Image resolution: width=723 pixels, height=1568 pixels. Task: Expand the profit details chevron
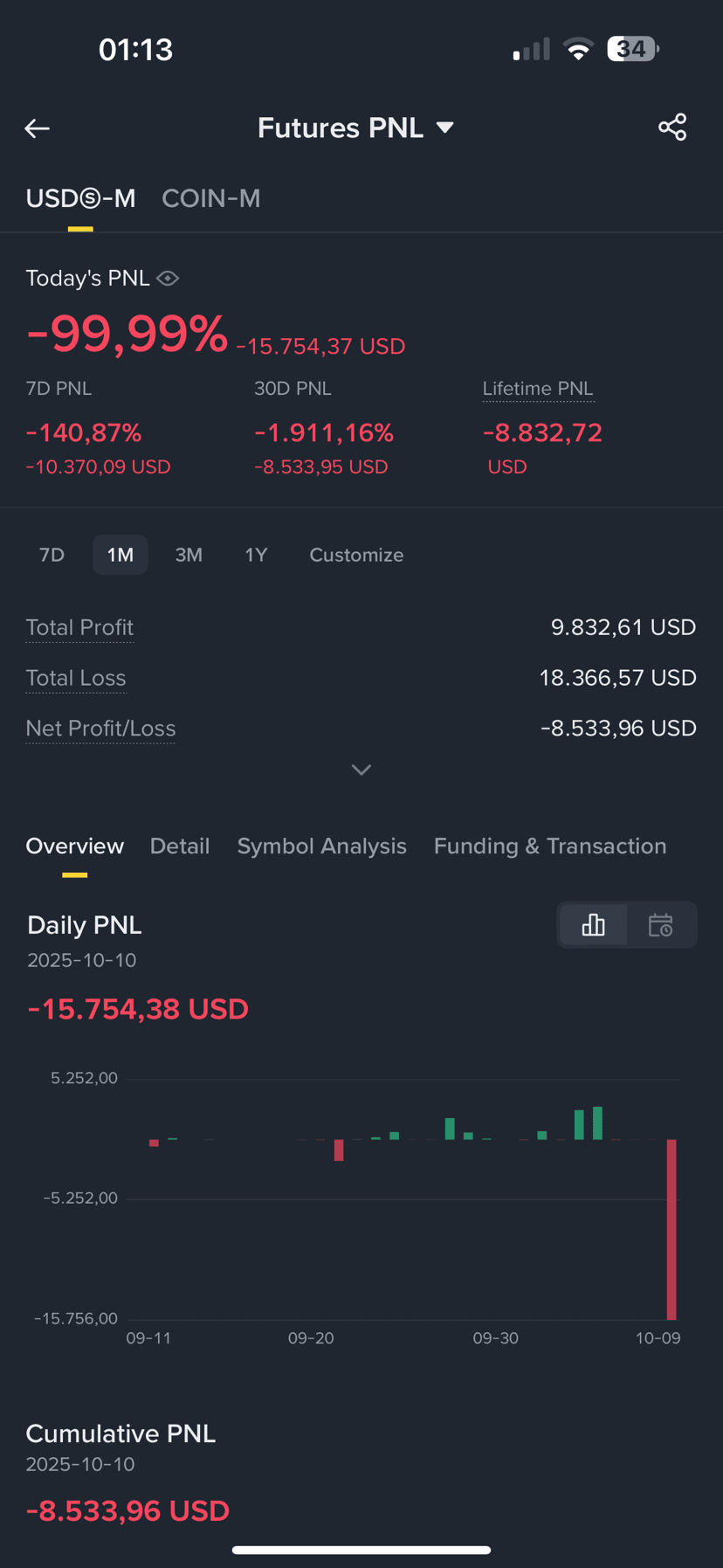[x=361, y=770]
